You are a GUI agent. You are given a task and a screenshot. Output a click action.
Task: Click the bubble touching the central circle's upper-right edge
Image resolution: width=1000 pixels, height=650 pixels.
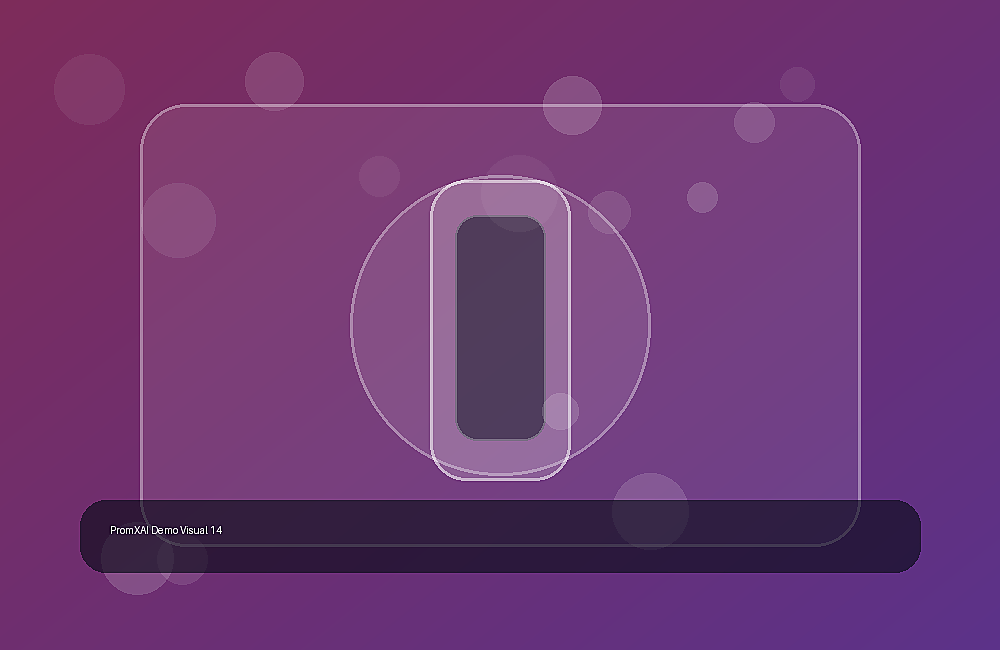(x=609, y=212)
